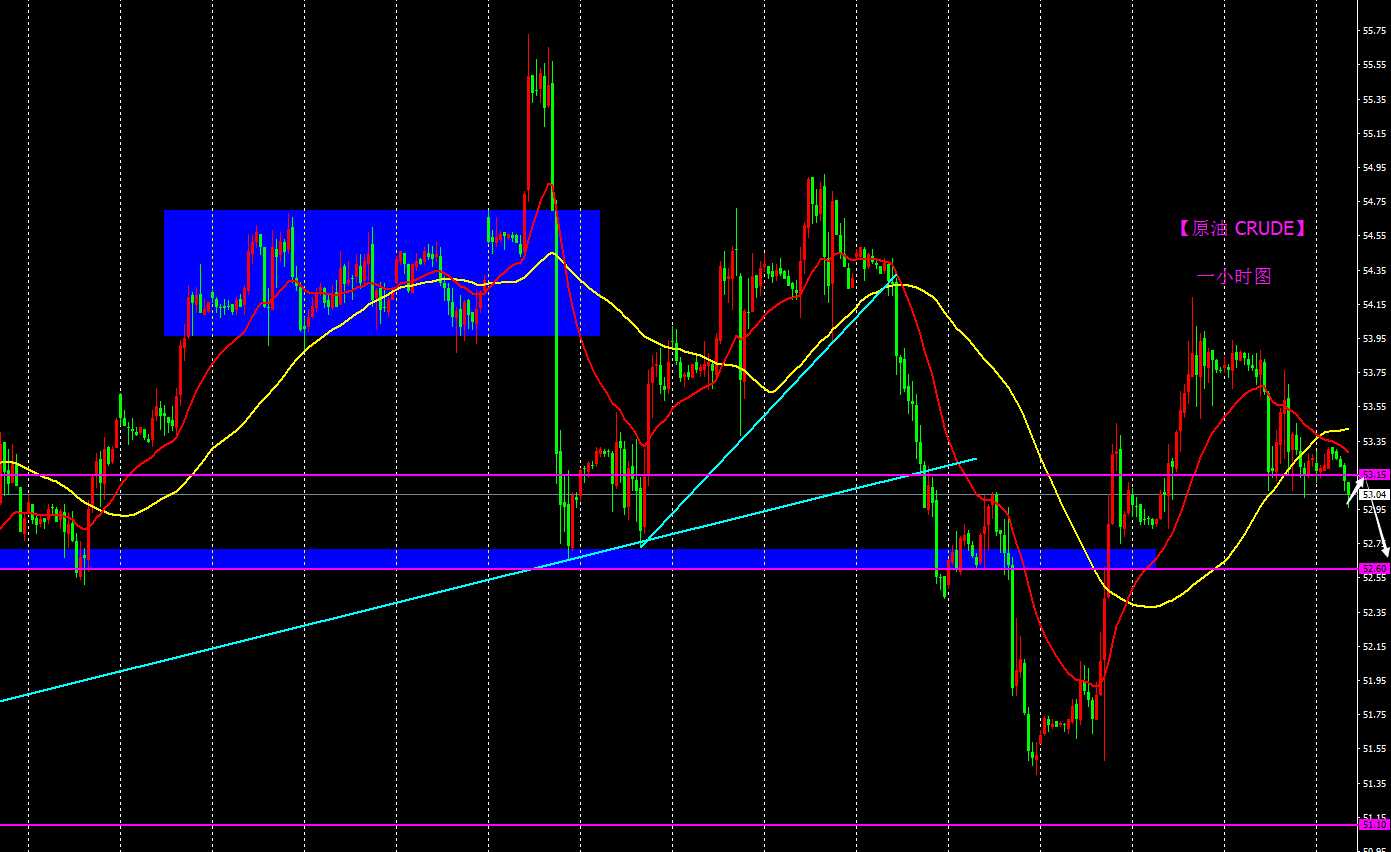Click the 52.35 price axis label
Screen dimensions: 1391x852
point(1374,613)
